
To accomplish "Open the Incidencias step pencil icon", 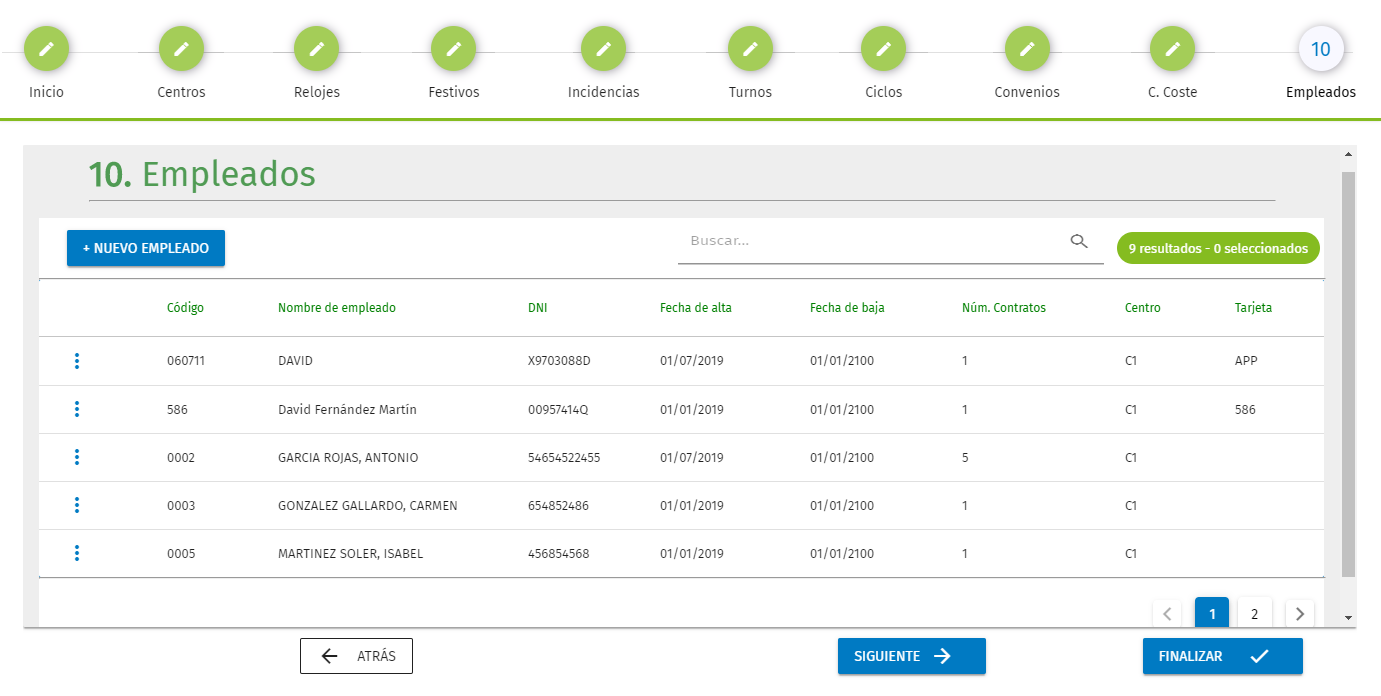I will pyautogui.click(x=603, y=48).
